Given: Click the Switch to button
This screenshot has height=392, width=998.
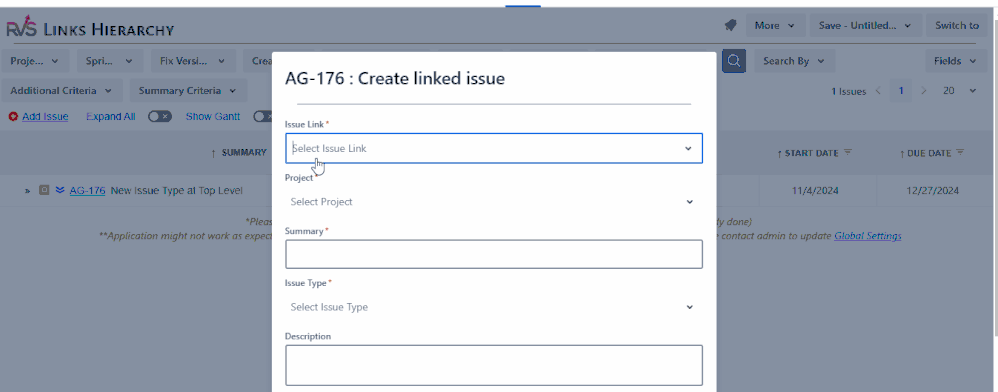Looking at the screenshot, I should point(957,25).
